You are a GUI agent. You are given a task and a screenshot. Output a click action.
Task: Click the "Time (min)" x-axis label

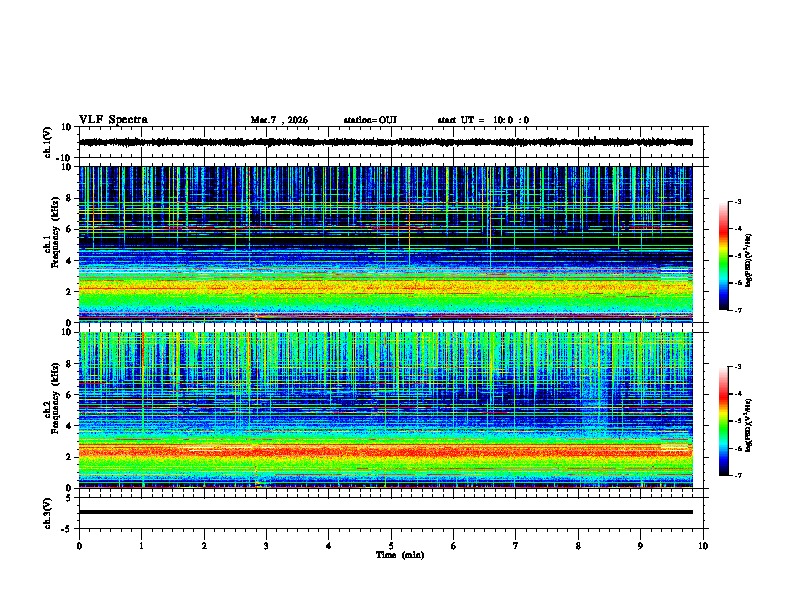(400, 555)
